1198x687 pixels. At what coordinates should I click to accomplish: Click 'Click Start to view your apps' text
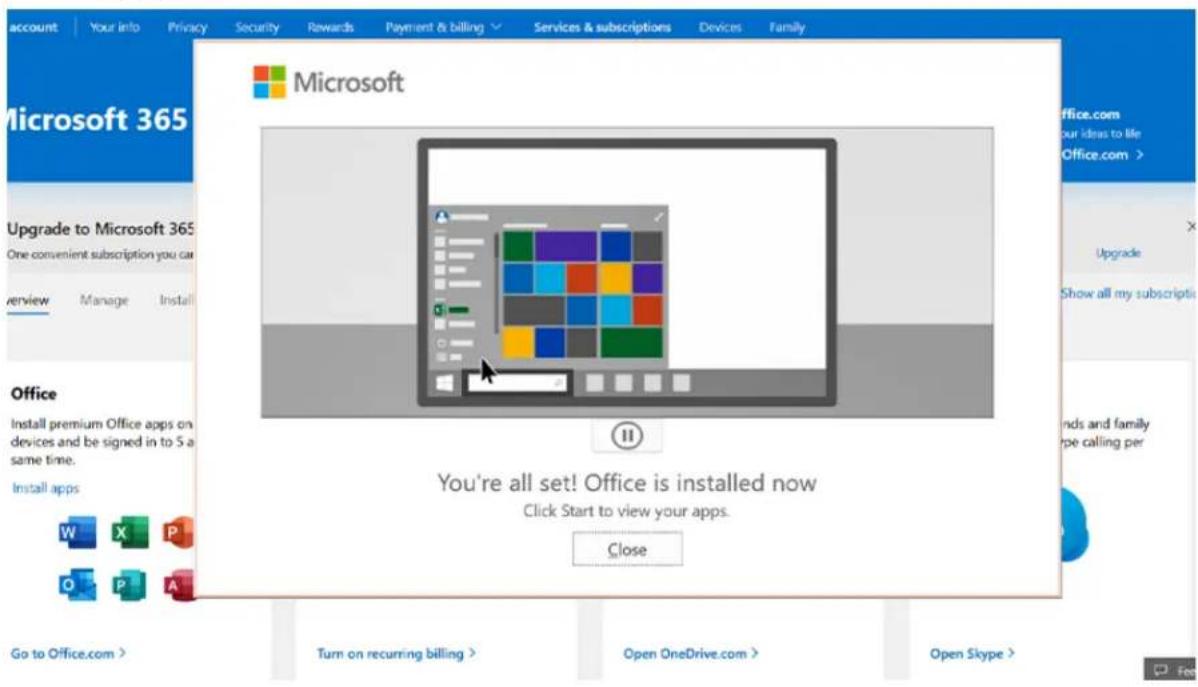[627, 510]
